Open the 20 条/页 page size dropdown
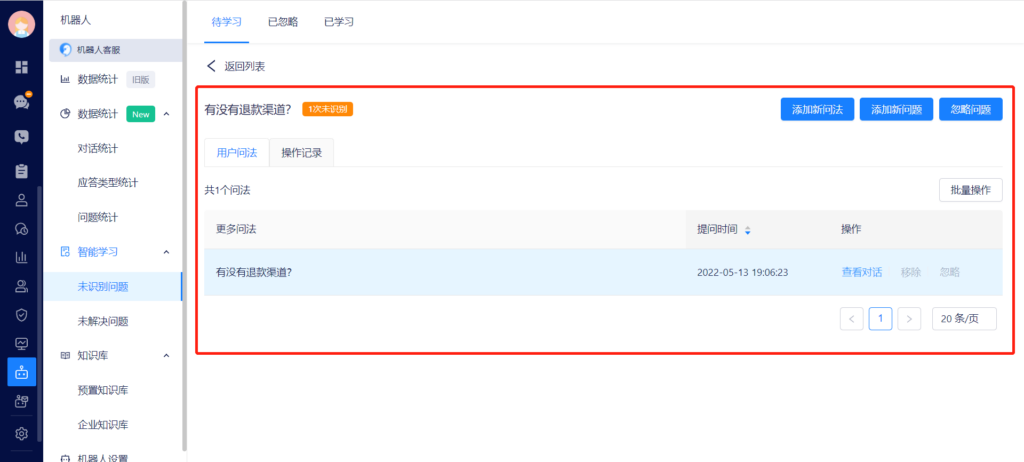 964,319
